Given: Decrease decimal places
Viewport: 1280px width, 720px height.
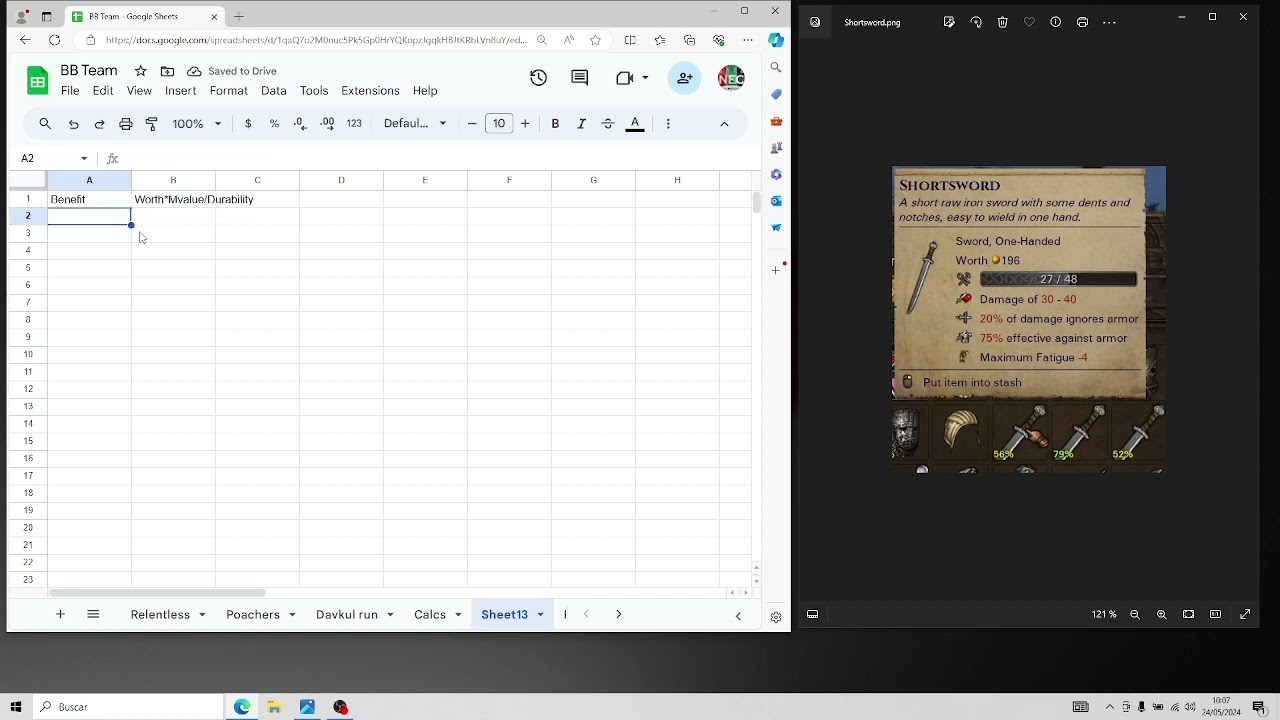Looking at the screenshot, I should pyautogui.click(x=300, y=124).
